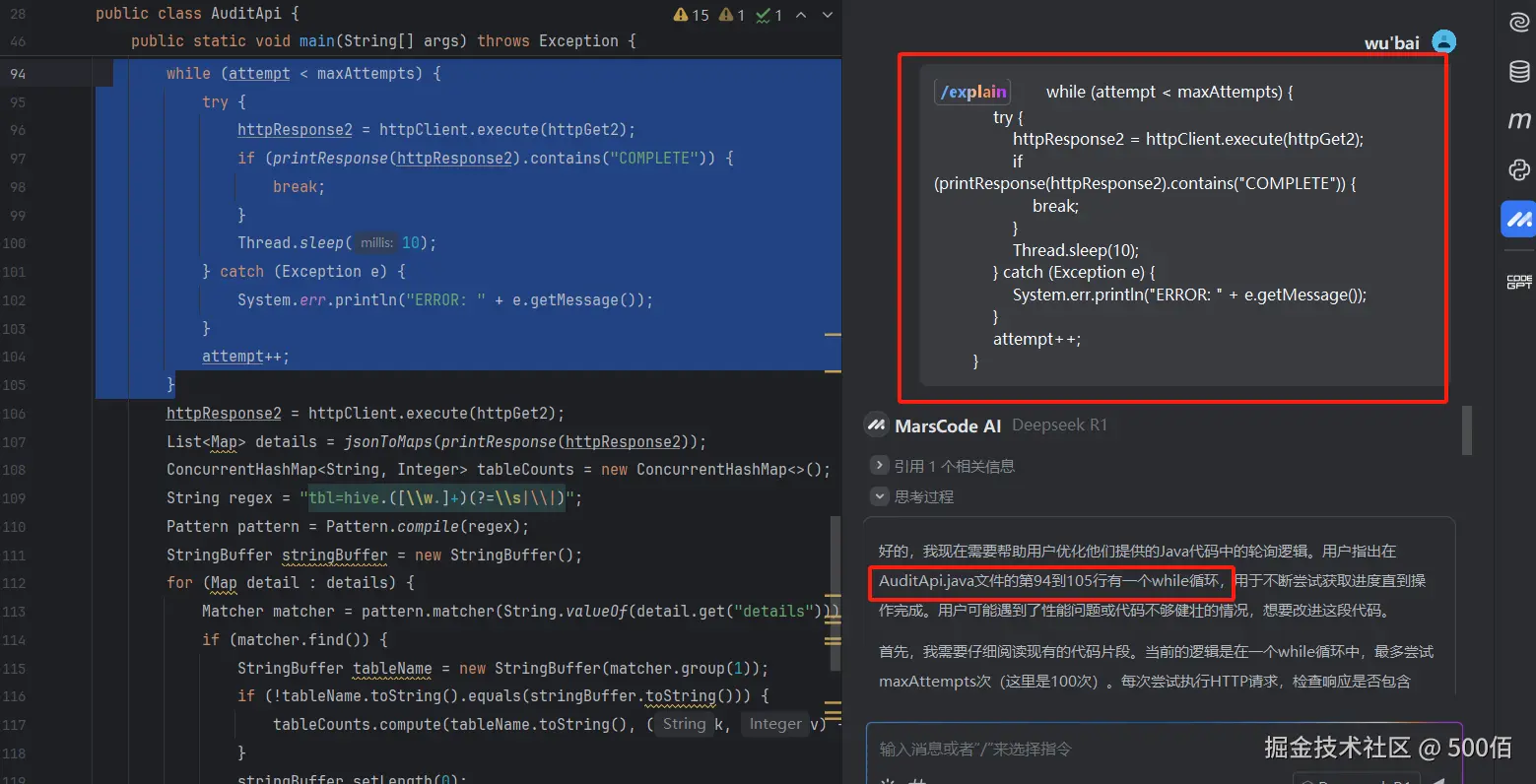This screenshot has height=784, width=1536.
Task: Click the message input field
Action: [1163, 749]
